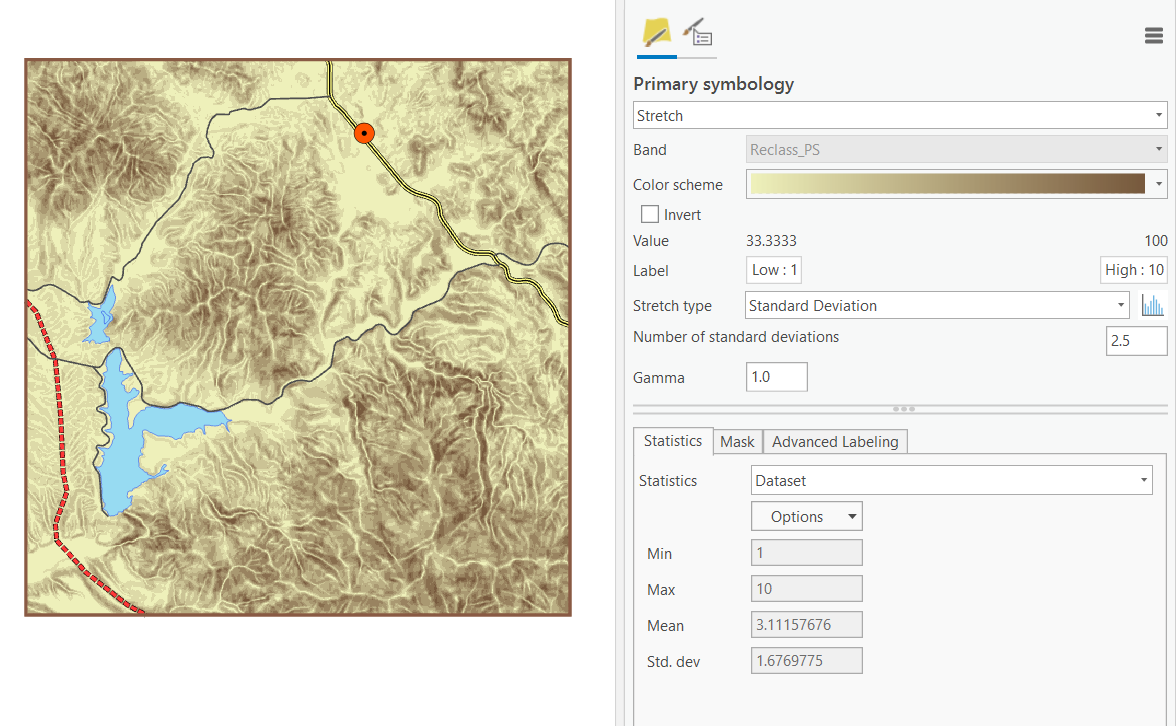1176x726 pixels.
Task: Open the symbology pane hamburger menu
Action: click(1154, 36)
